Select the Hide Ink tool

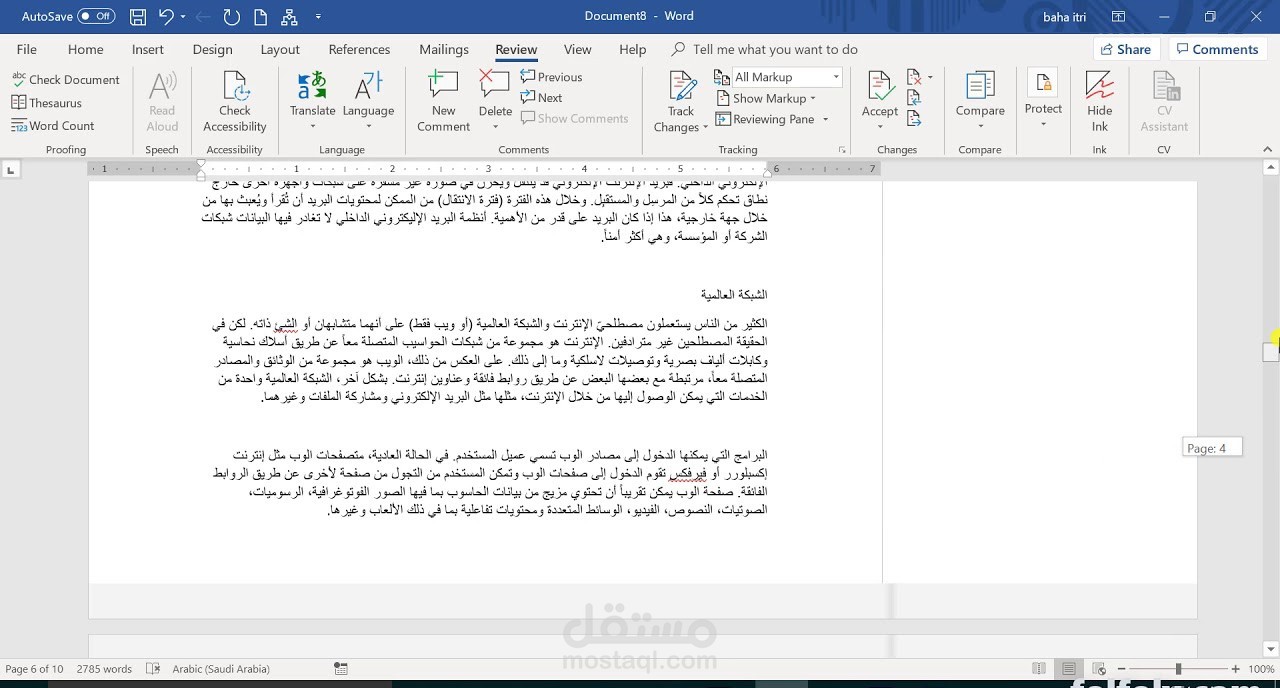tap(1099, 100)
